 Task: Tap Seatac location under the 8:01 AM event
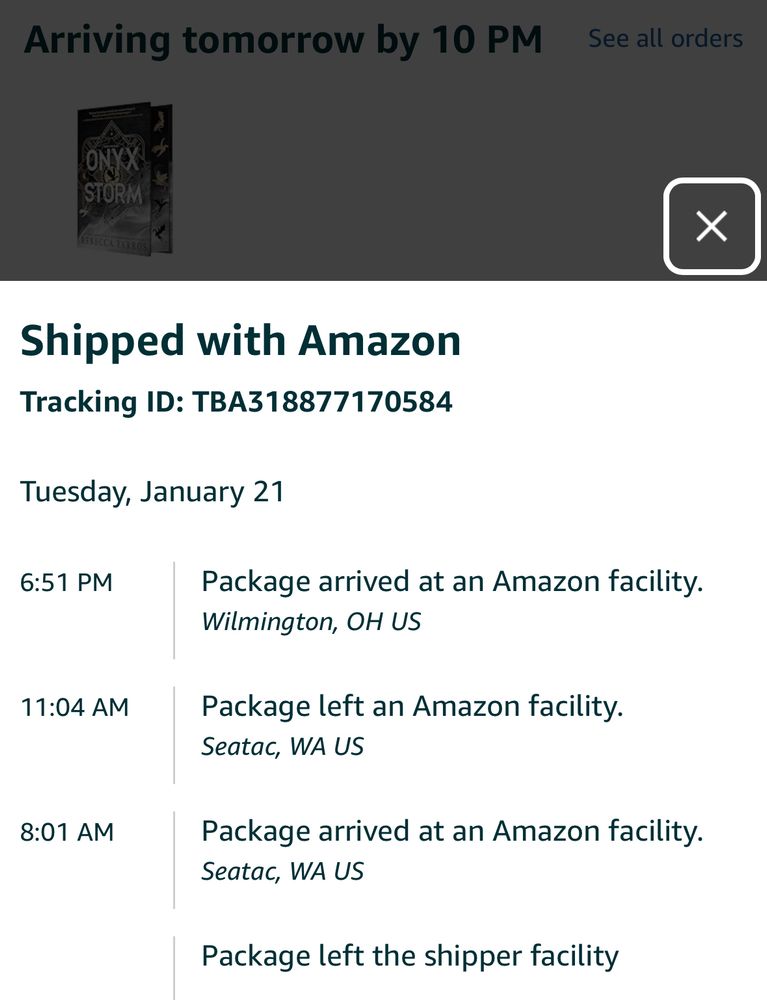(x=282, y=871)
